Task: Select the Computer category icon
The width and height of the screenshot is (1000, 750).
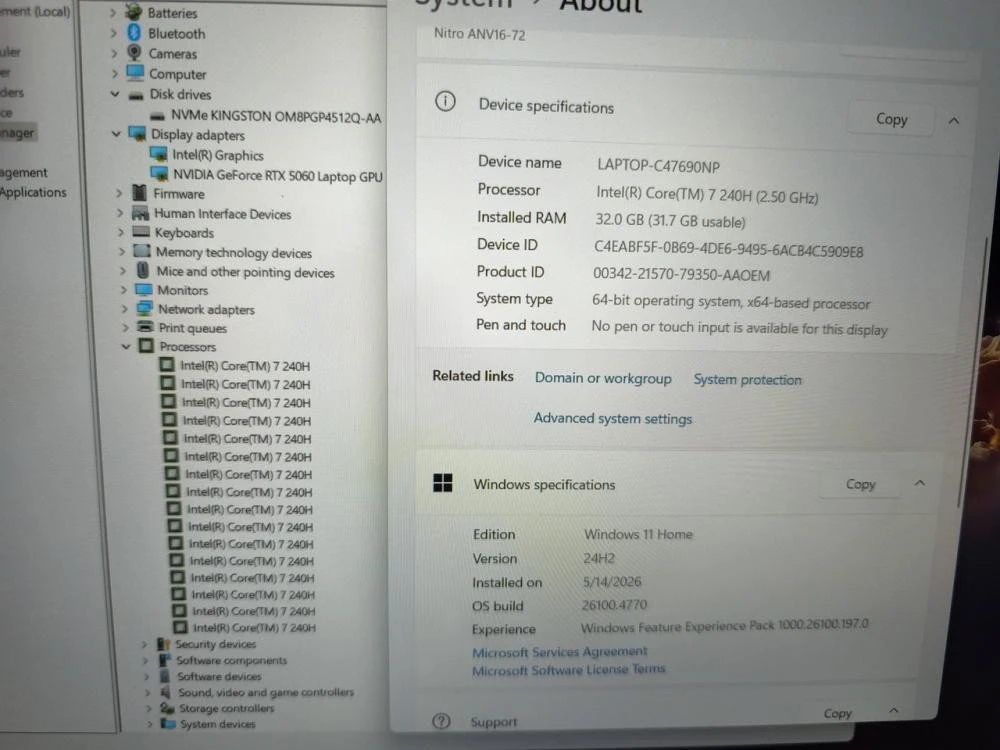Action: tap(135, 73)
